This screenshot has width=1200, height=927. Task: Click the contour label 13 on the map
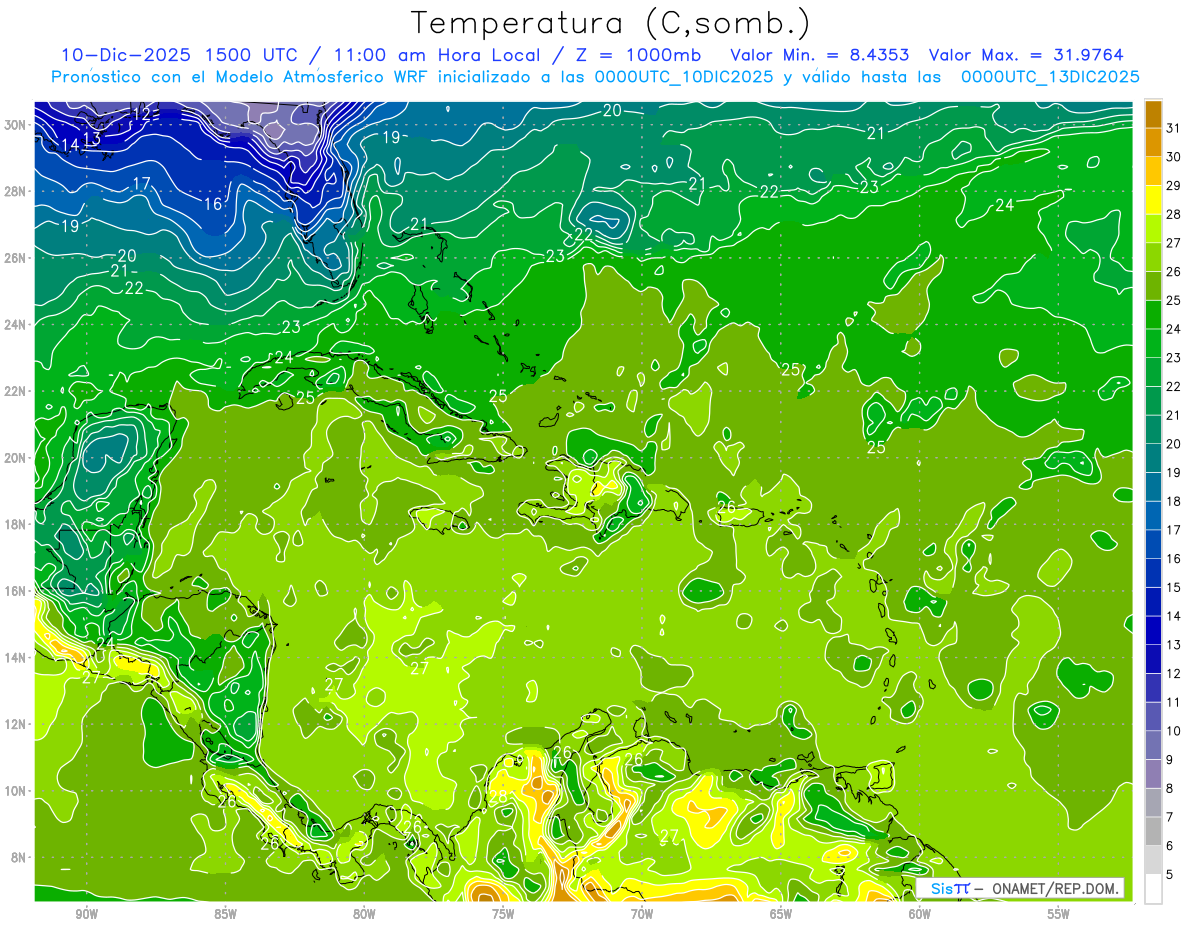[x=92, y=138]
